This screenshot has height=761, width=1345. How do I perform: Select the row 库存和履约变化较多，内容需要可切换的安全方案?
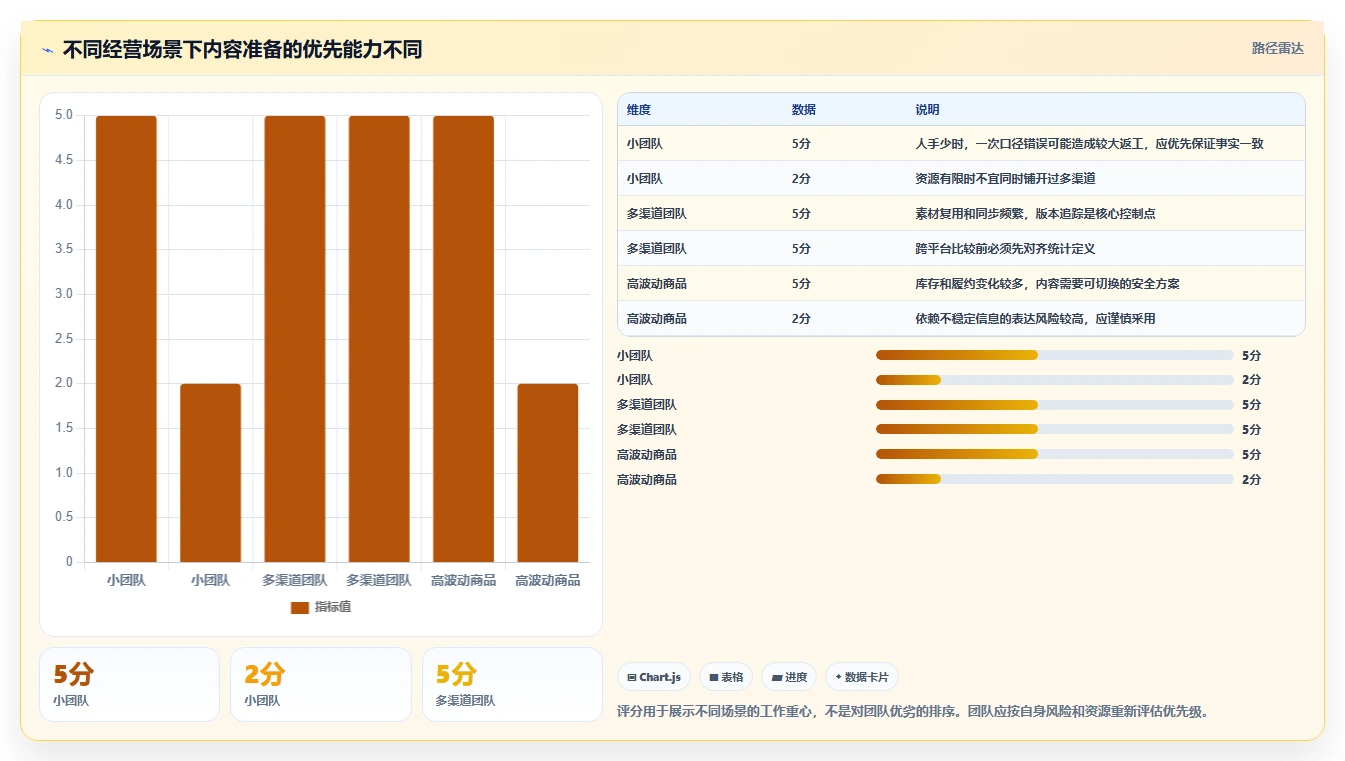pyautogui.click(x=961, y=283)
